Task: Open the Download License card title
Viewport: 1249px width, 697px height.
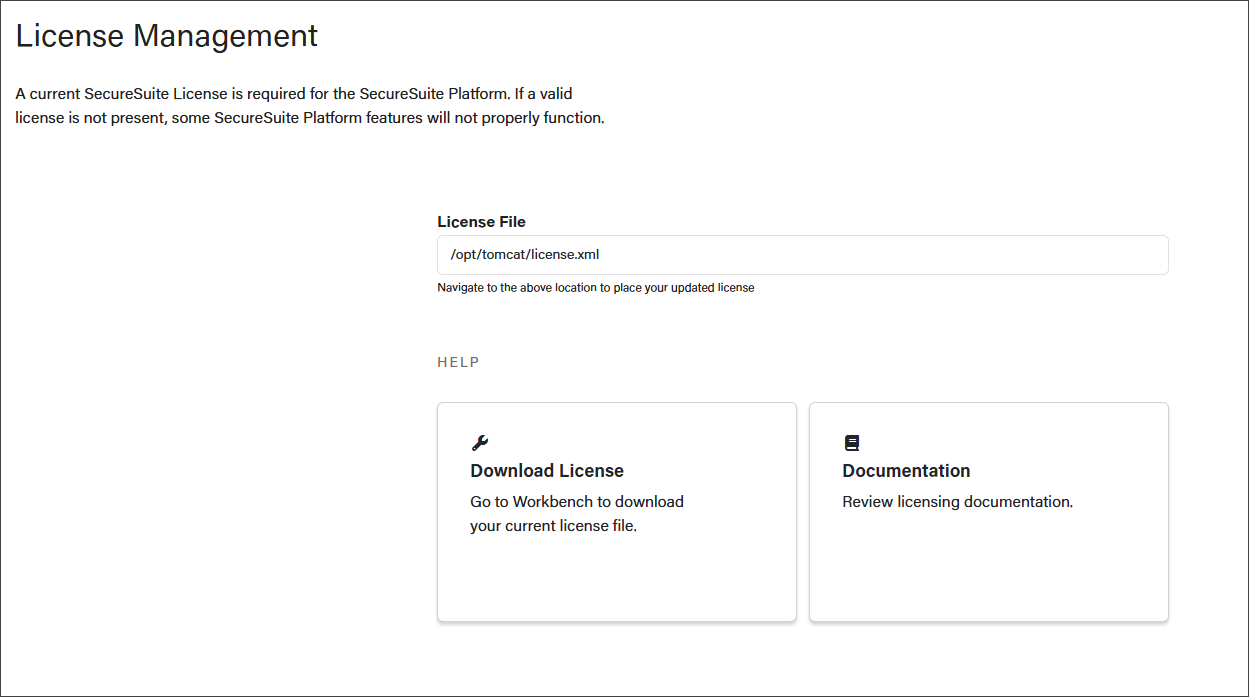Action: (x=547, y=471)
